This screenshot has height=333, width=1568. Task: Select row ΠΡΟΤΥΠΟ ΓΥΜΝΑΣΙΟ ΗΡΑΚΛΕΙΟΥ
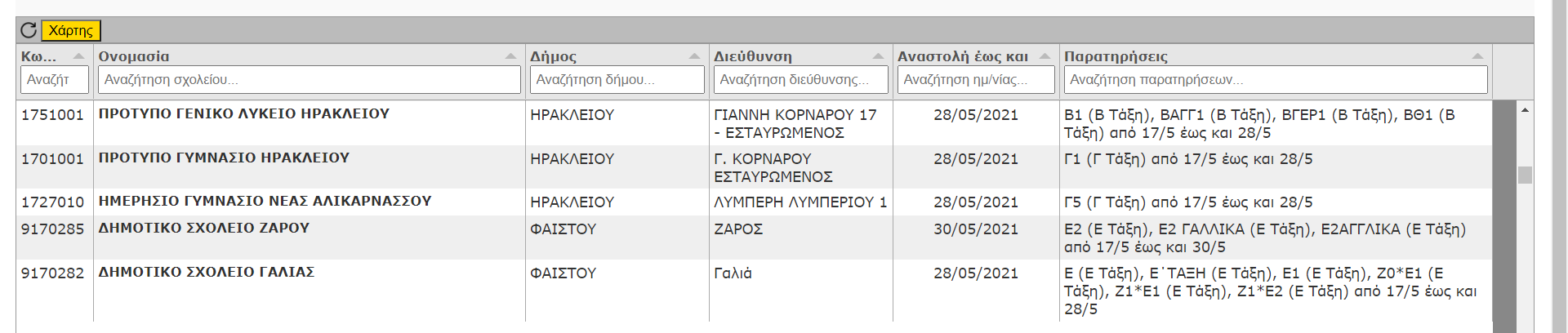[x=754, y=167]
